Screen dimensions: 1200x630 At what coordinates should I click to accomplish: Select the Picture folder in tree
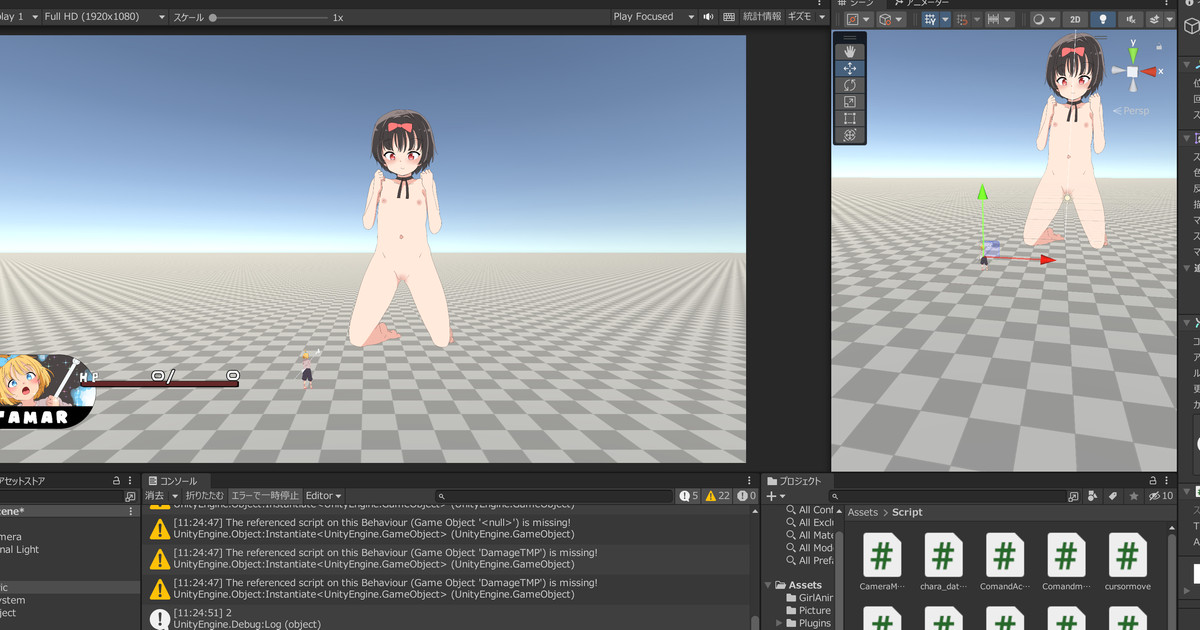(808, 610)
